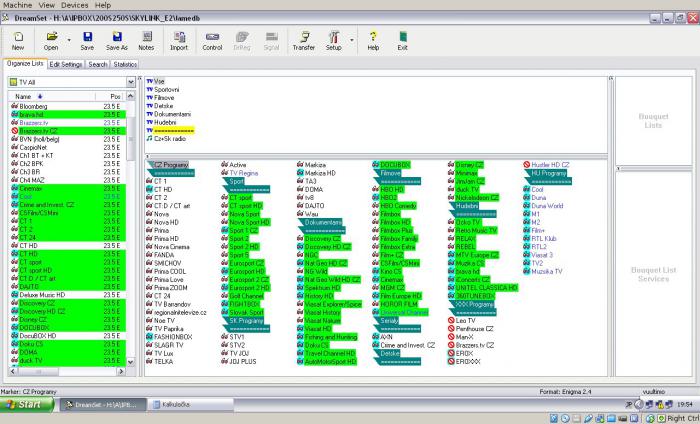The width and height of the screenshot is (700, 424).
Task: Open the Notes tool
Action: (146, 41)
